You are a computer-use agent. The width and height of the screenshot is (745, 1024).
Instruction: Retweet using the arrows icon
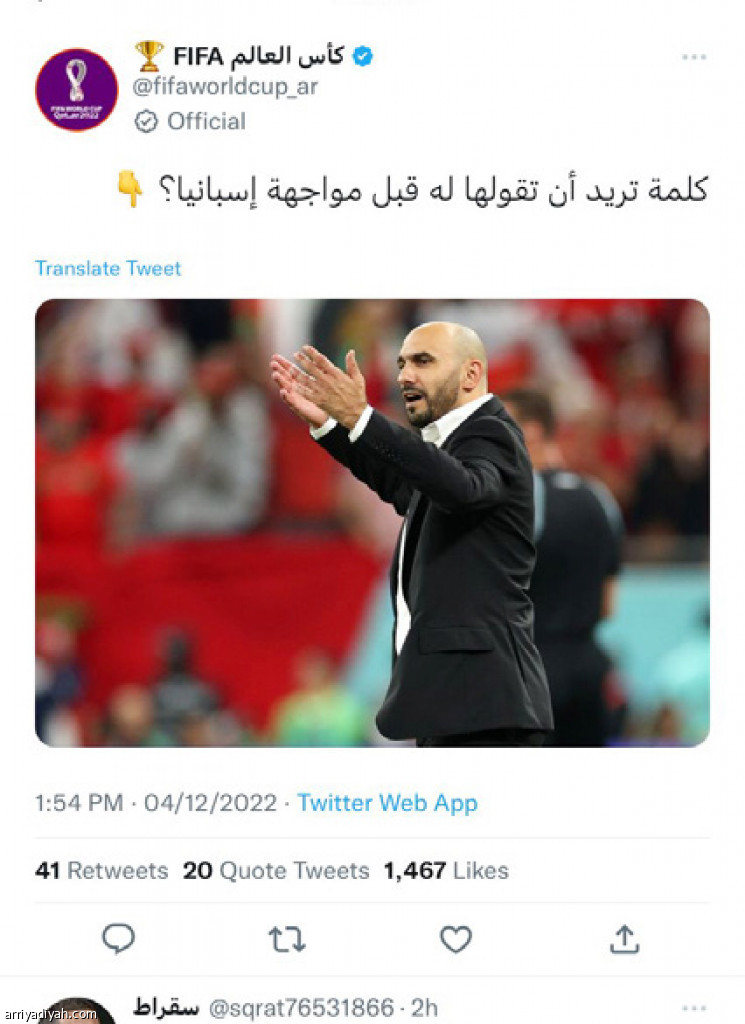tap(287, 940)
